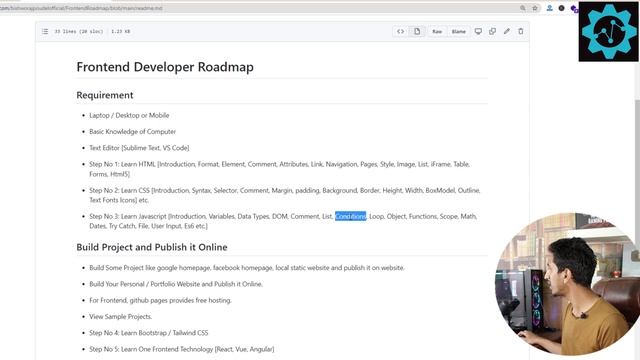The height and width of the screenshot is (360, 640).
Task: Open the blue browser profile icon
Action: 549,8
